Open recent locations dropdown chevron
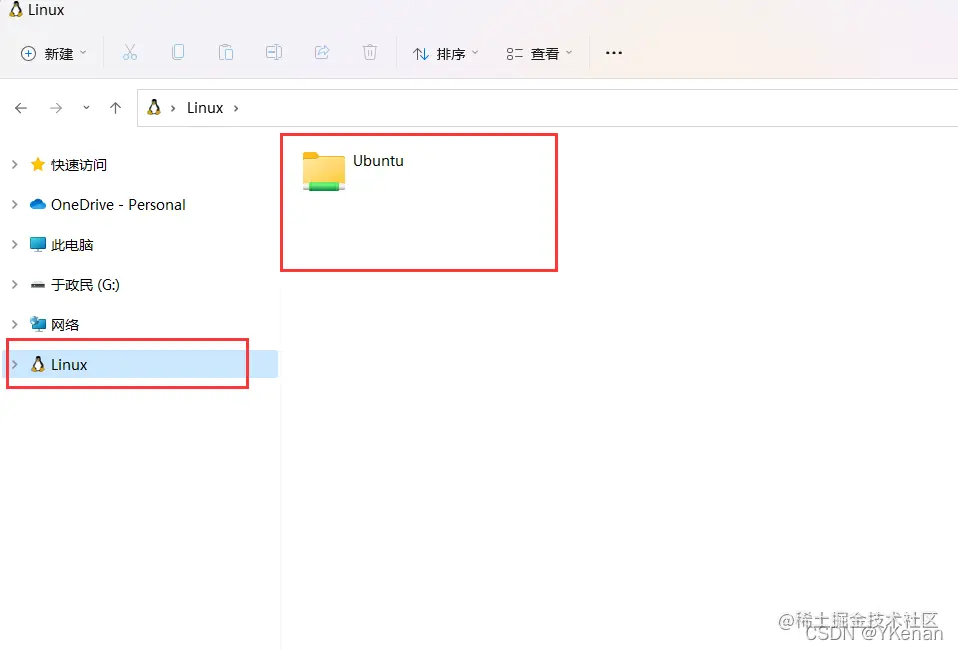 click(86, 108)
